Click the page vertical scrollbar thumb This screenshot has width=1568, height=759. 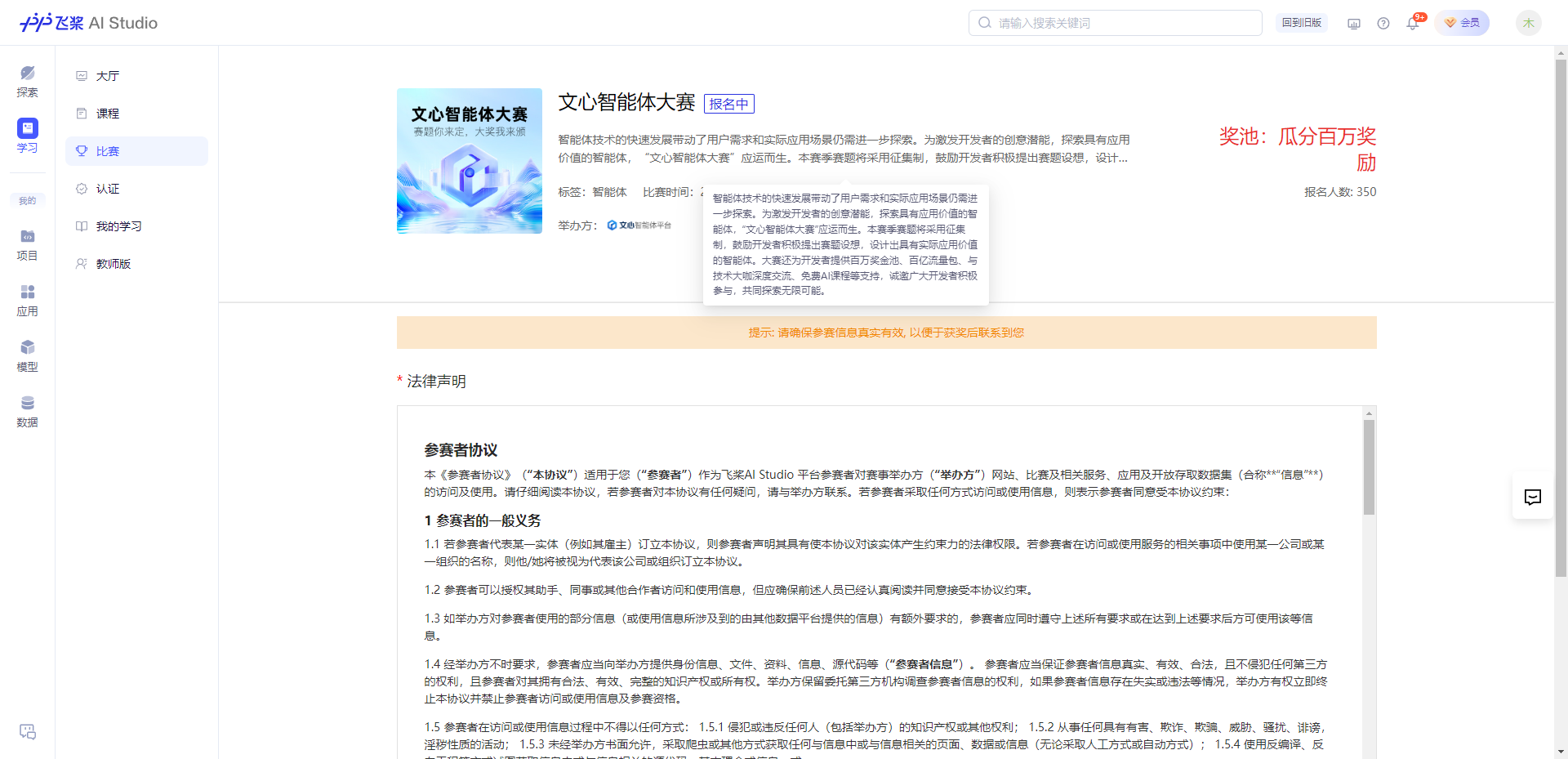pyautogui.click(x=1561, y=319)
